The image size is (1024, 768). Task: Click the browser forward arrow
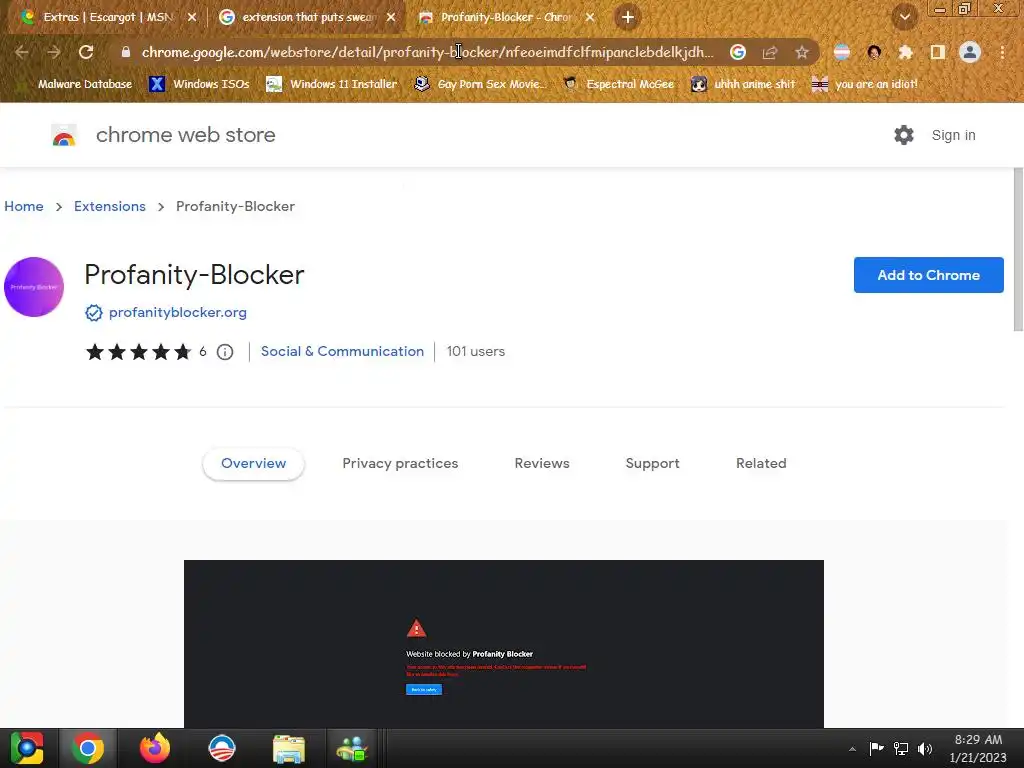pos(54,52)
